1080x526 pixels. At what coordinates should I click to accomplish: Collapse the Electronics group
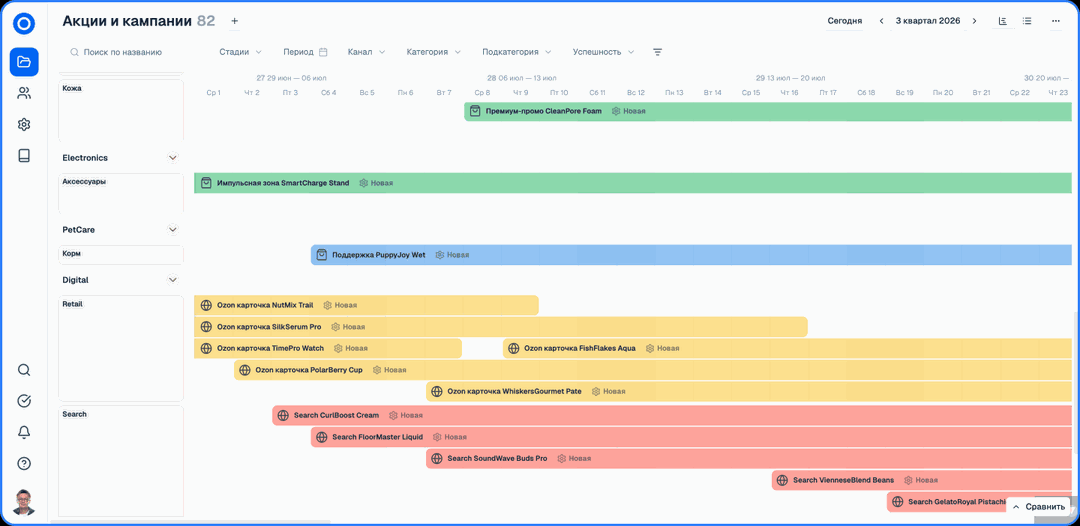pos(173,158)
